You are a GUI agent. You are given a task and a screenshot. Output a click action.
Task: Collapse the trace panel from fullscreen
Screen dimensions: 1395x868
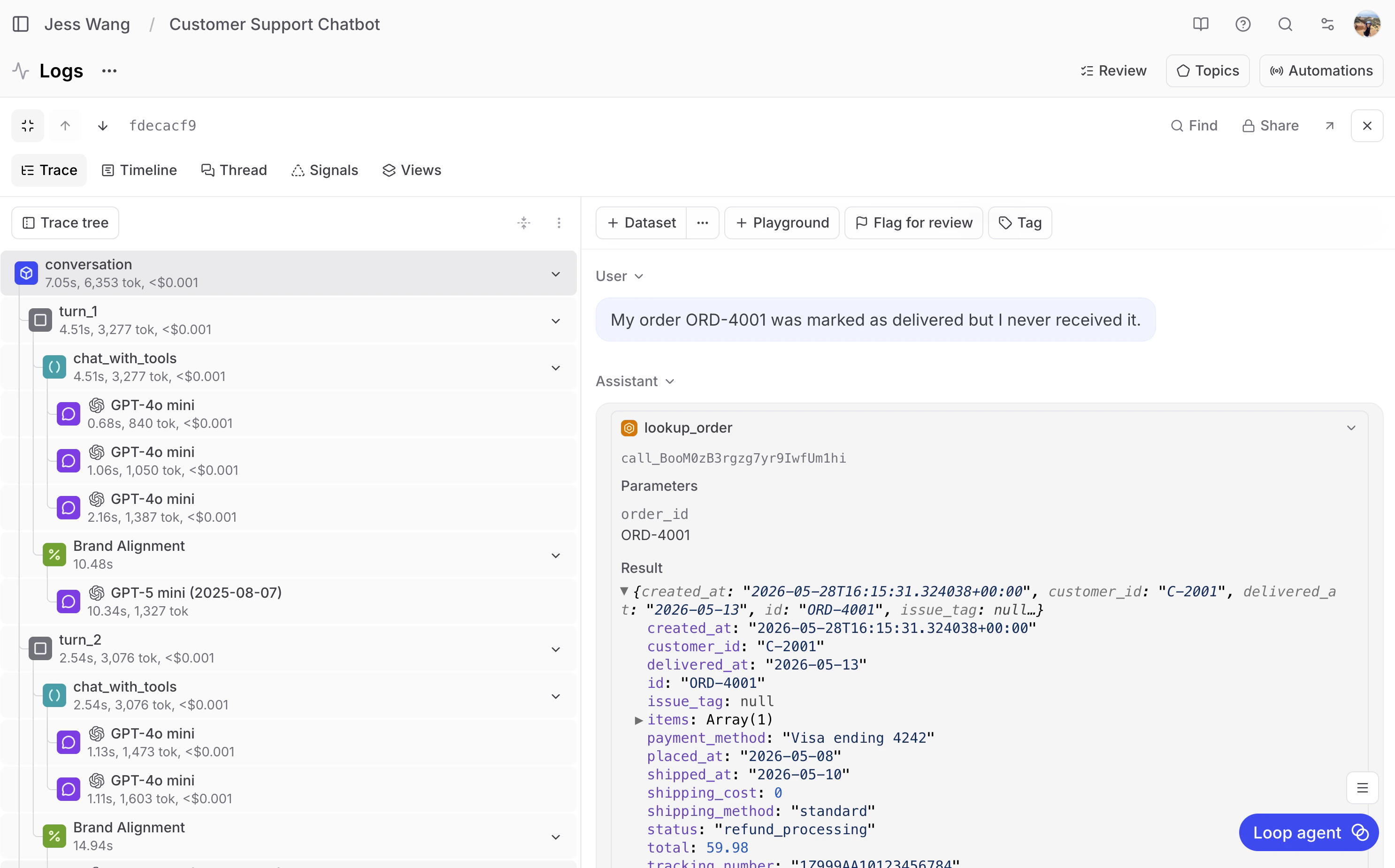pos(28,126)
